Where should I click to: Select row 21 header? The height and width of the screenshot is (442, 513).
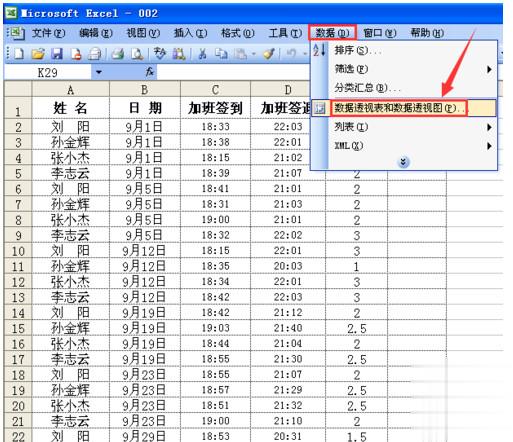(x=18, y=421)
